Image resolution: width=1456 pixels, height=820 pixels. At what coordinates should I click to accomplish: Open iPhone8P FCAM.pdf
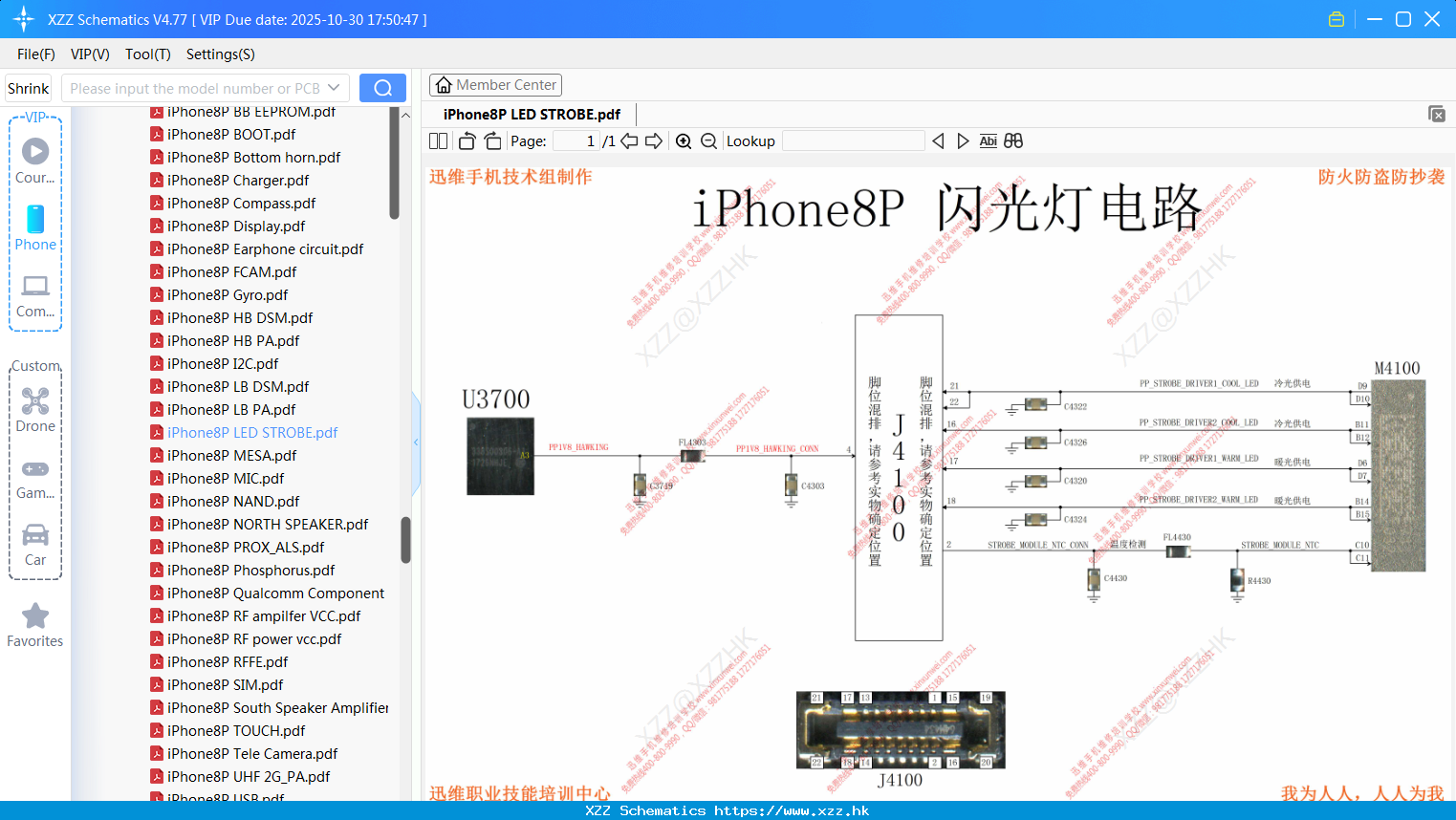tap(231, 272)
